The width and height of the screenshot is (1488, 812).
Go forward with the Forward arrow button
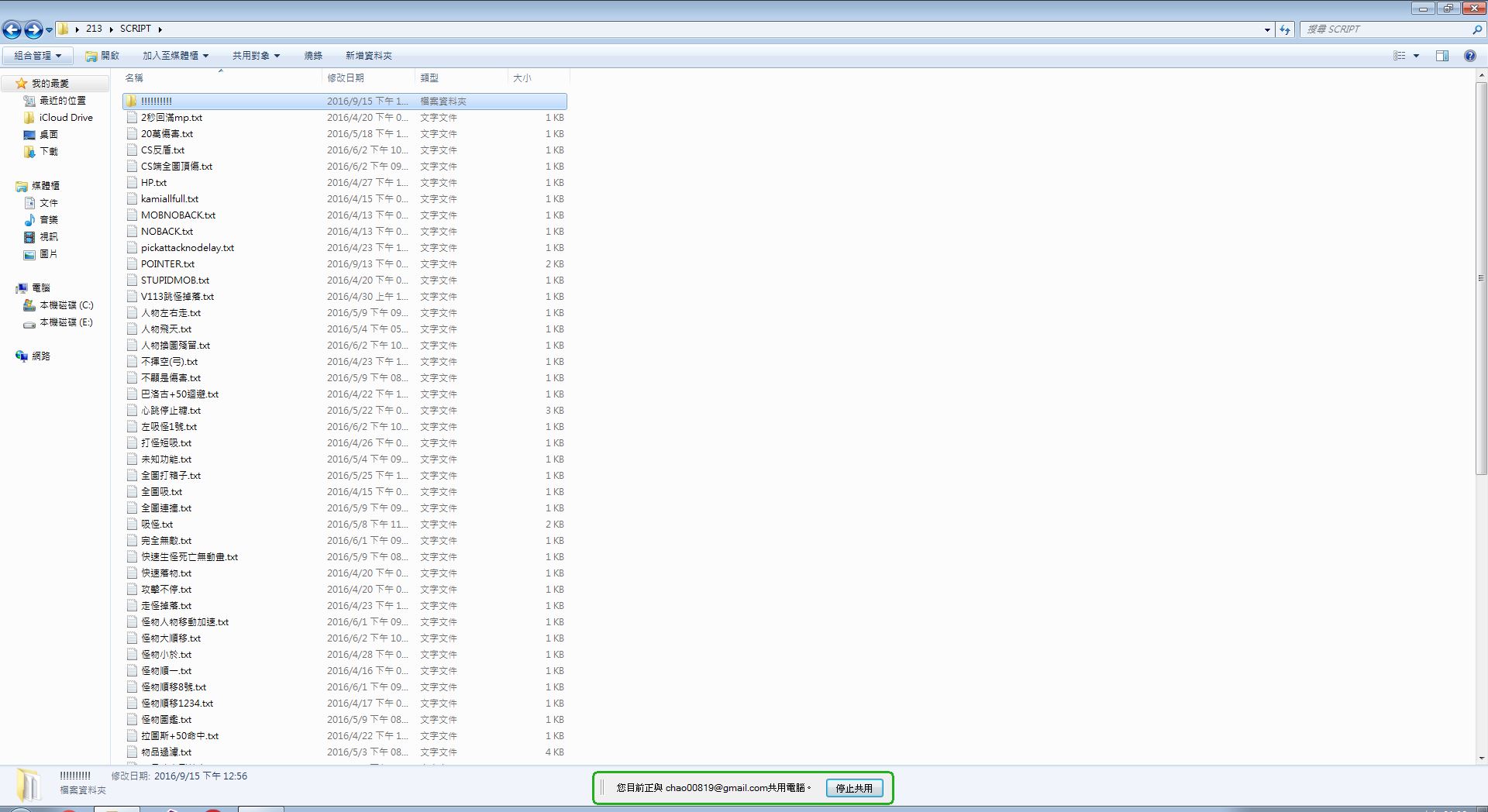(33, 29)
